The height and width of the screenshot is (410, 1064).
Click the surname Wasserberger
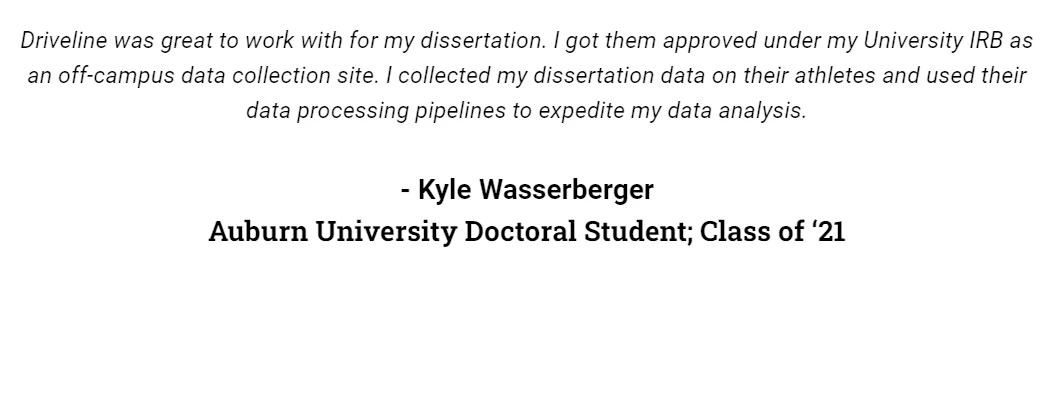pos(567,189)
